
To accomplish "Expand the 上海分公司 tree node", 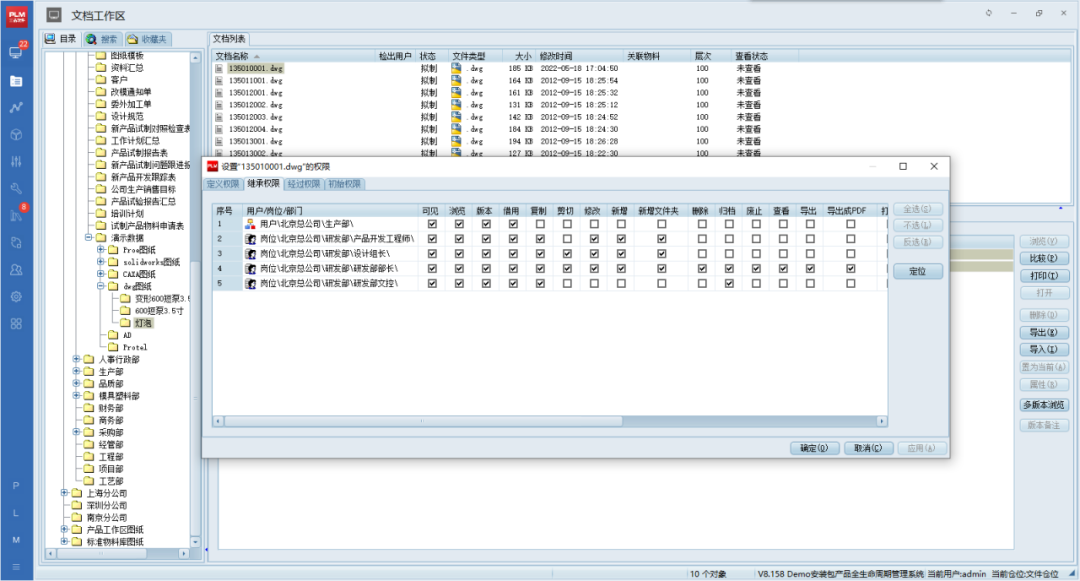I will click(64, 493).
